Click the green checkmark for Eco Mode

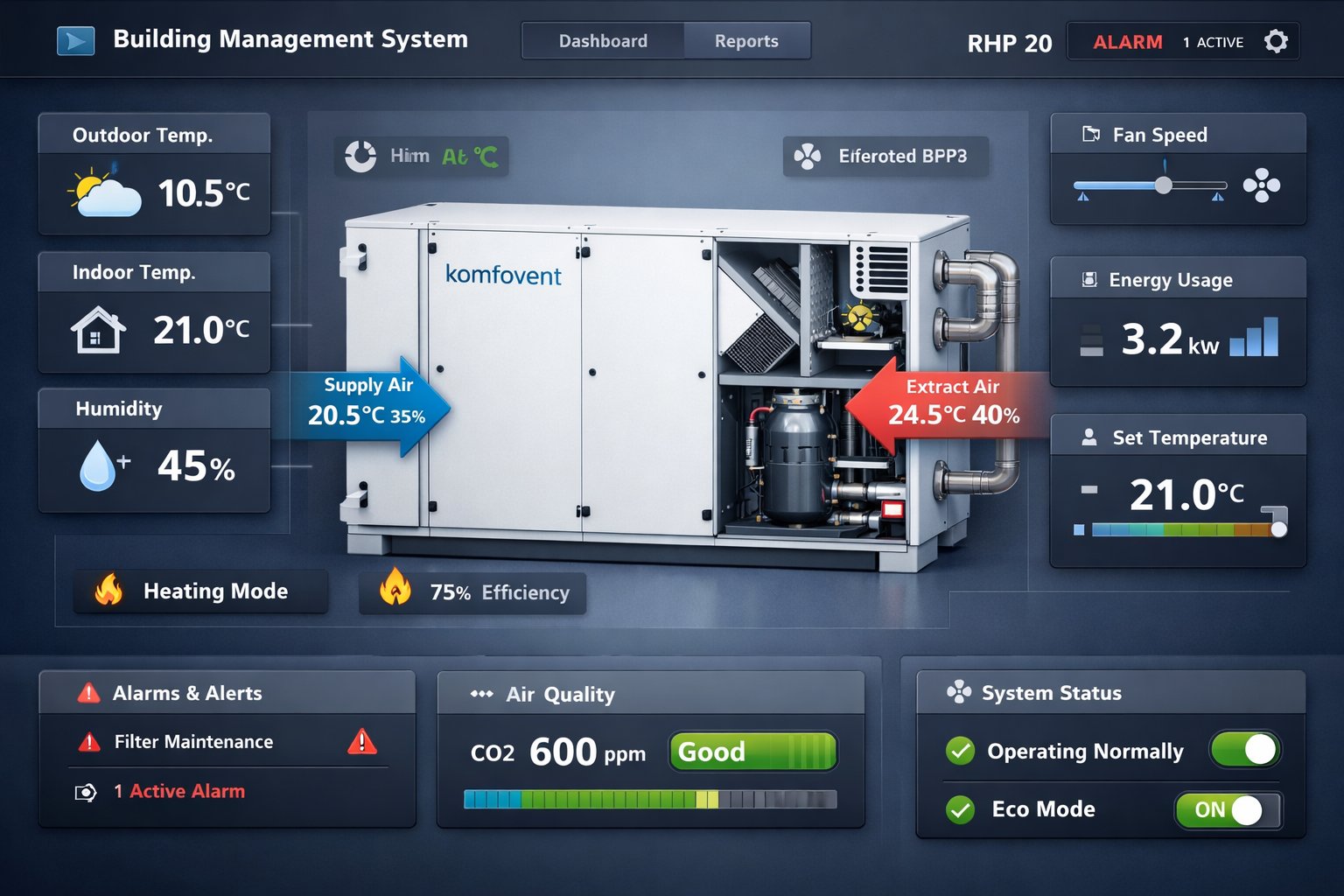click(961, 809)
